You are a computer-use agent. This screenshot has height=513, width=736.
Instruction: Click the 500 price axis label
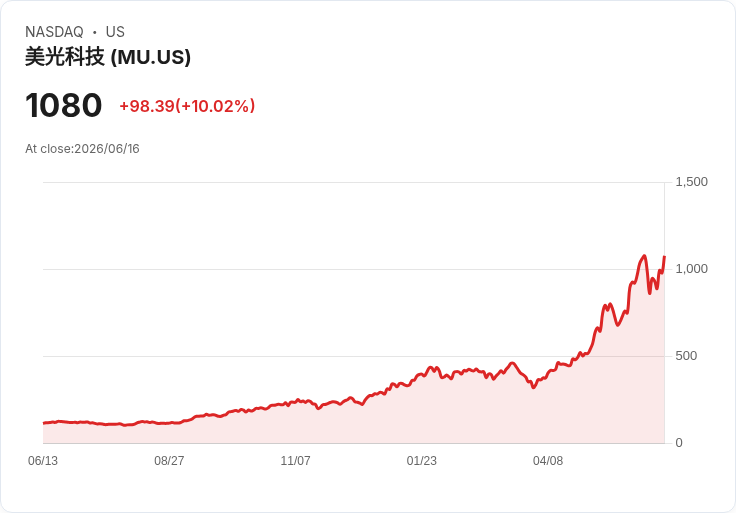click(686, 356)
